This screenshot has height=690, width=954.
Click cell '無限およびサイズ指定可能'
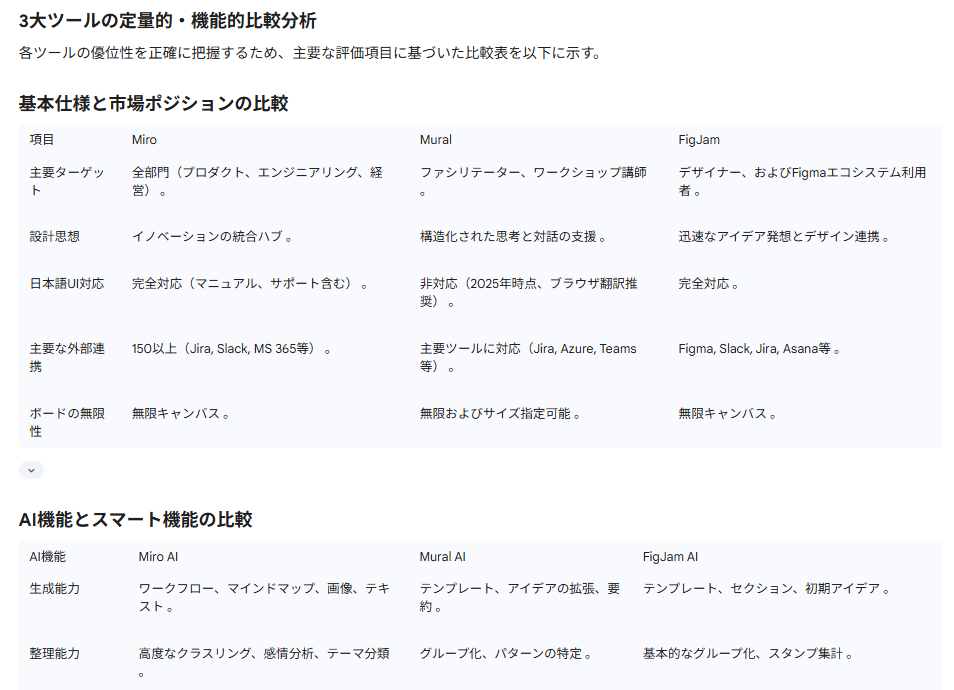click(x=500, y=414)
